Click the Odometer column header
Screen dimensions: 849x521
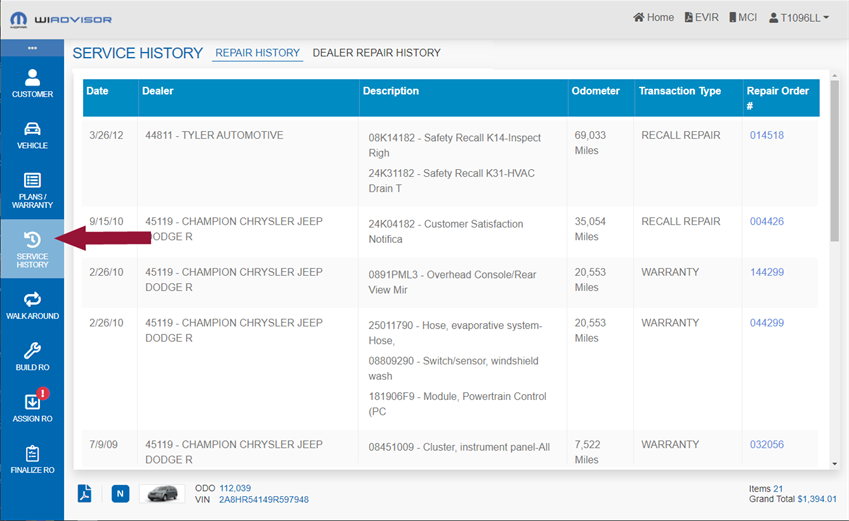(601, 97)
